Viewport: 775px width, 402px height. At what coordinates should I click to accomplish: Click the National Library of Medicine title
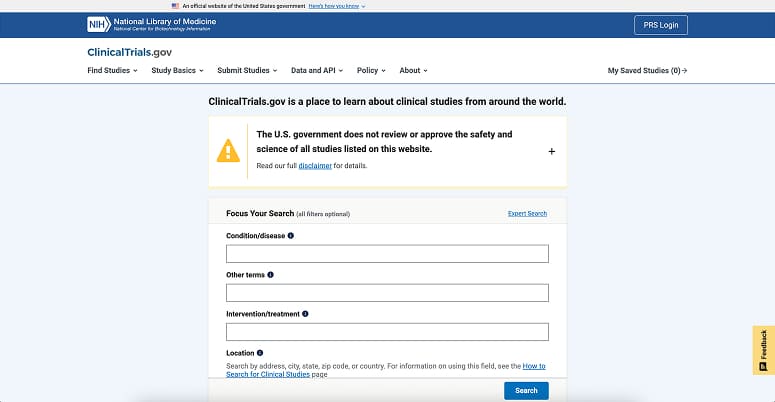click(165, 21)
